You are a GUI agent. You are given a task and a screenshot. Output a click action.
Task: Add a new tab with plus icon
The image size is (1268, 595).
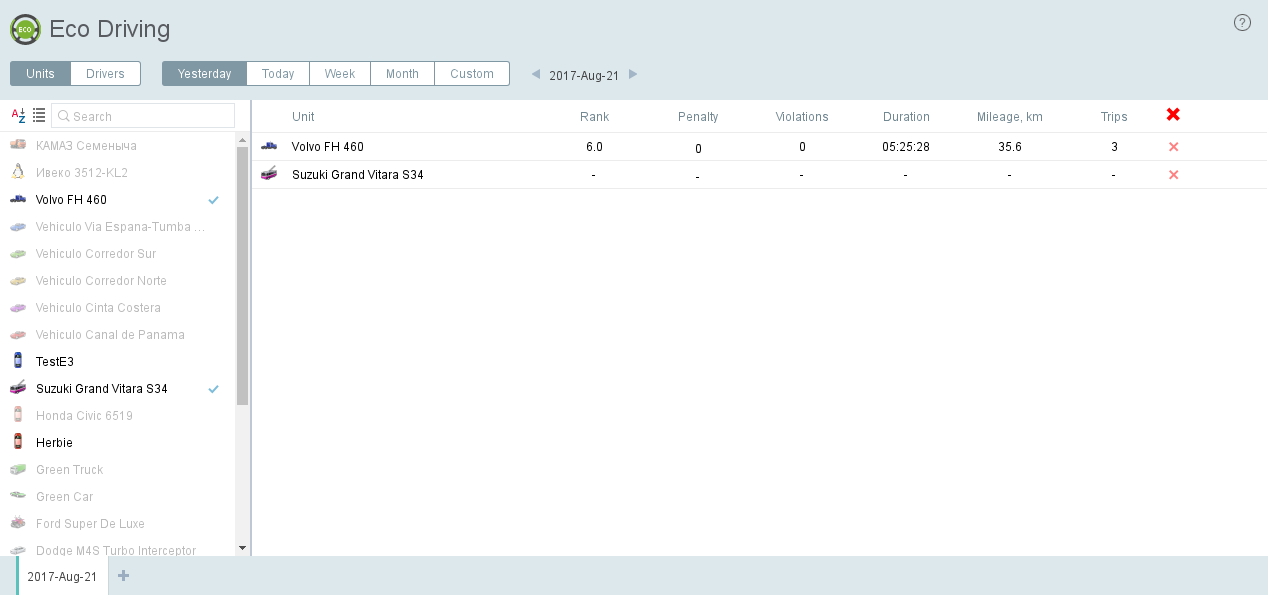click(124, 575)
